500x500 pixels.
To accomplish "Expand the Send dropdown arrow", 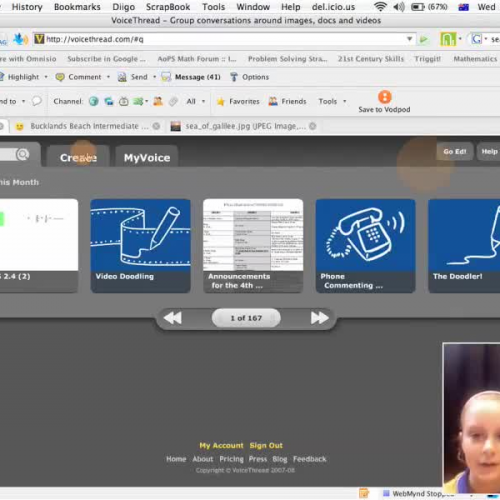I will [x=155, y=77].
